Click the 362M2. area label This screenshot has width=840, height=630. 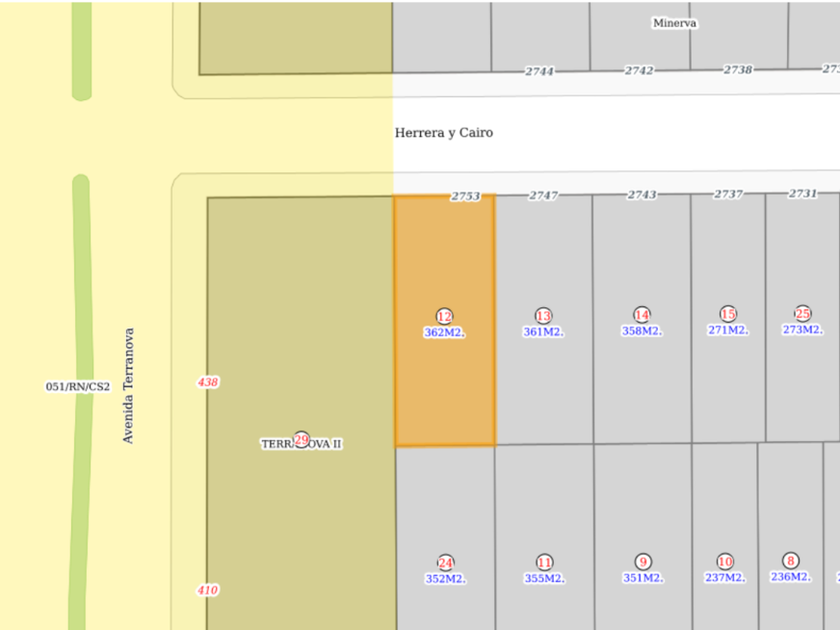[444, 332]
